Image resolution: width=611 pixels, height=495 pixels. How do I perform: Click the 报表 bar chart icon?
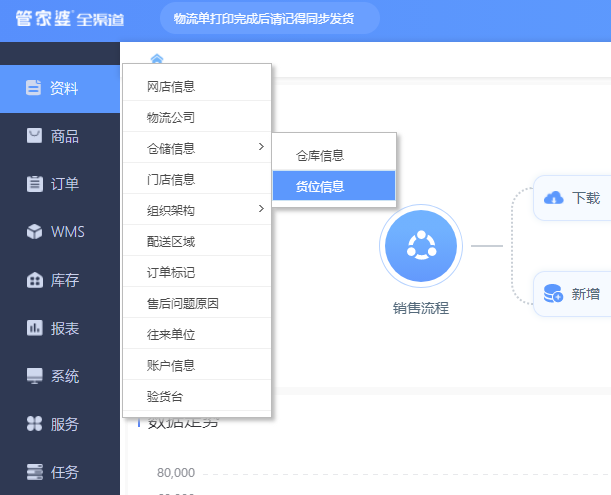[35, 328]
